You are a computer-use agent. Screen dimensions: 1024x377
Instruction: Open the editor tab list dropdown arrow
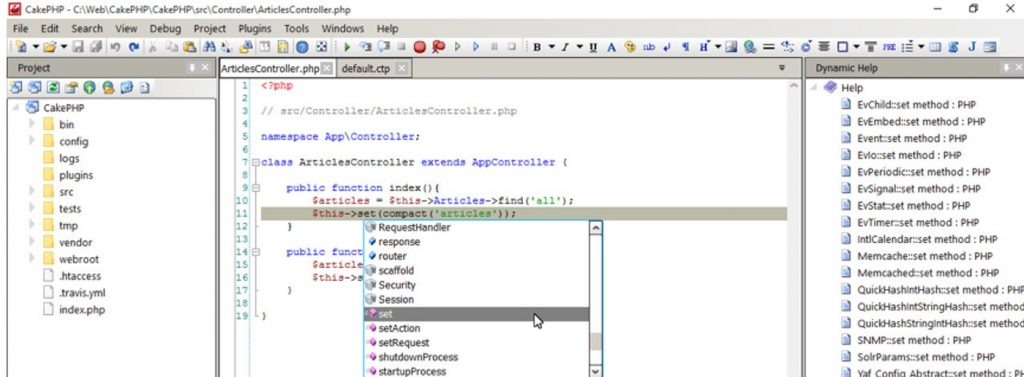point(782,68)
